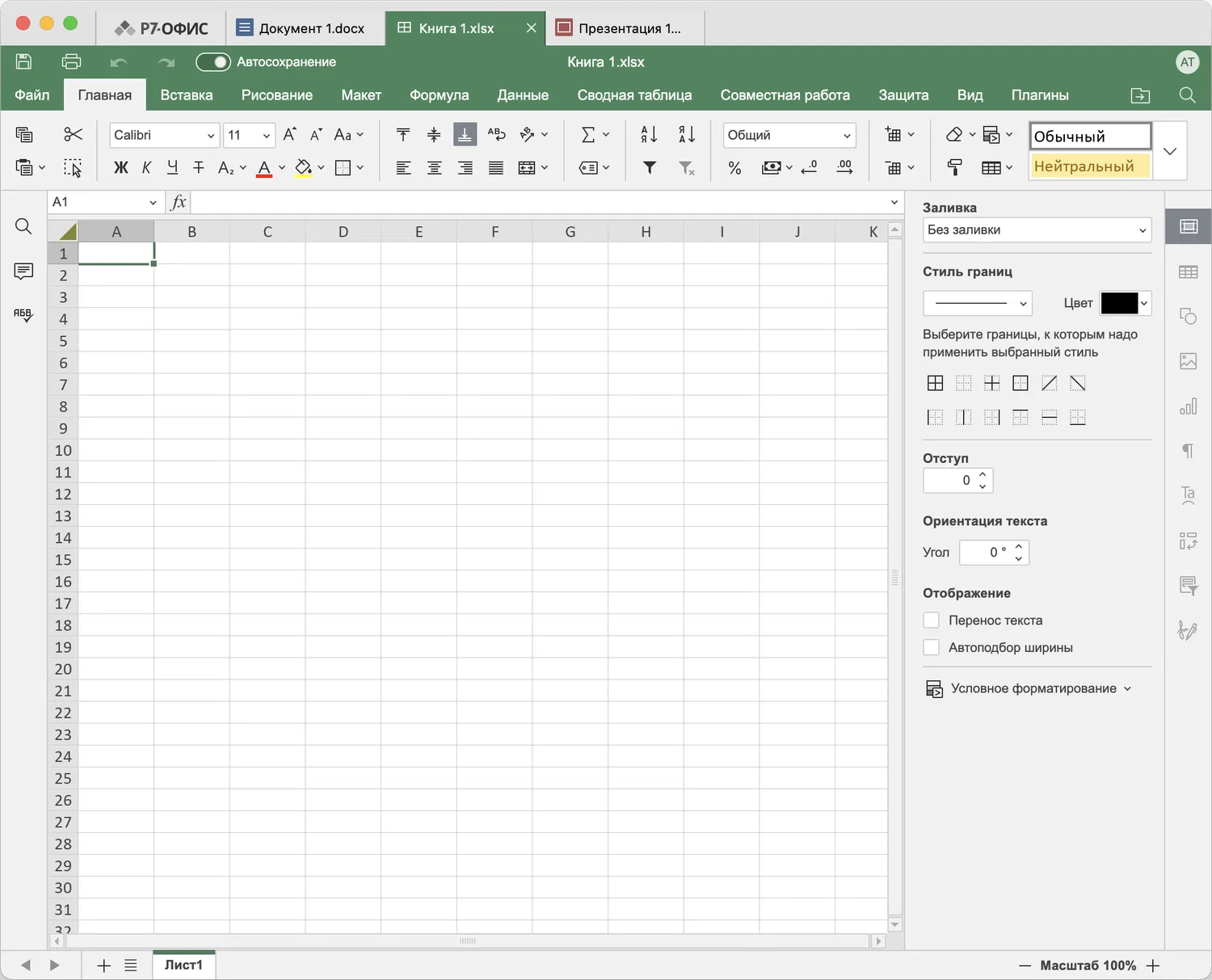
Task: Zoom in with the plus button
Action: coord(1153,965)
